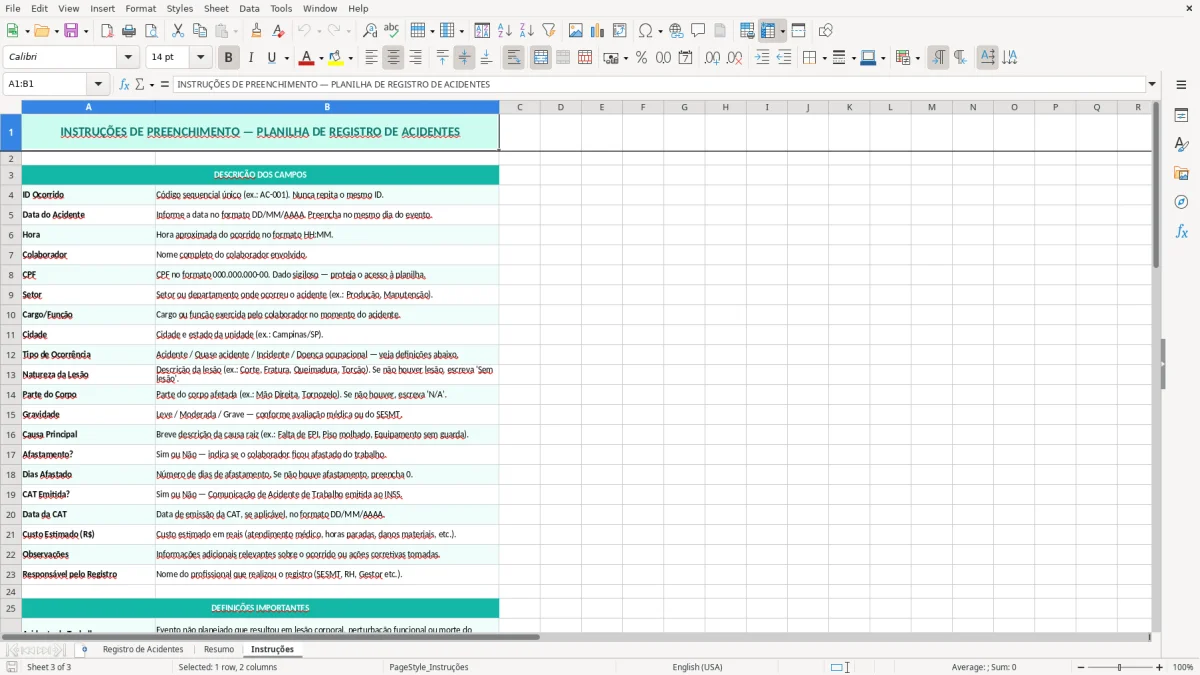The height and width of the screenshot is (675, 1200).
Task: Click the Copy icon
Action: (200, 31)
